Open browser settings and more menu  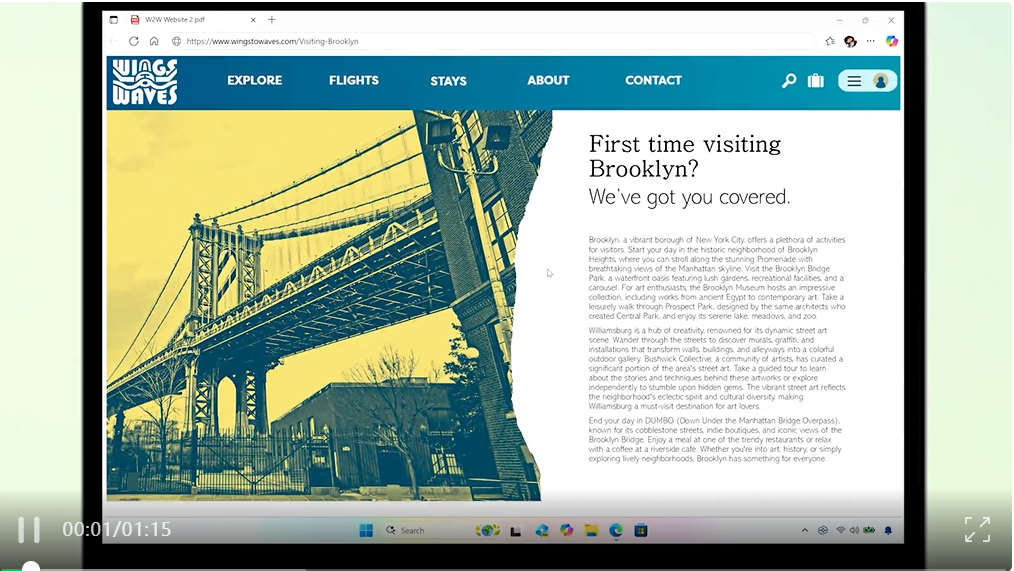click(870, 41)
